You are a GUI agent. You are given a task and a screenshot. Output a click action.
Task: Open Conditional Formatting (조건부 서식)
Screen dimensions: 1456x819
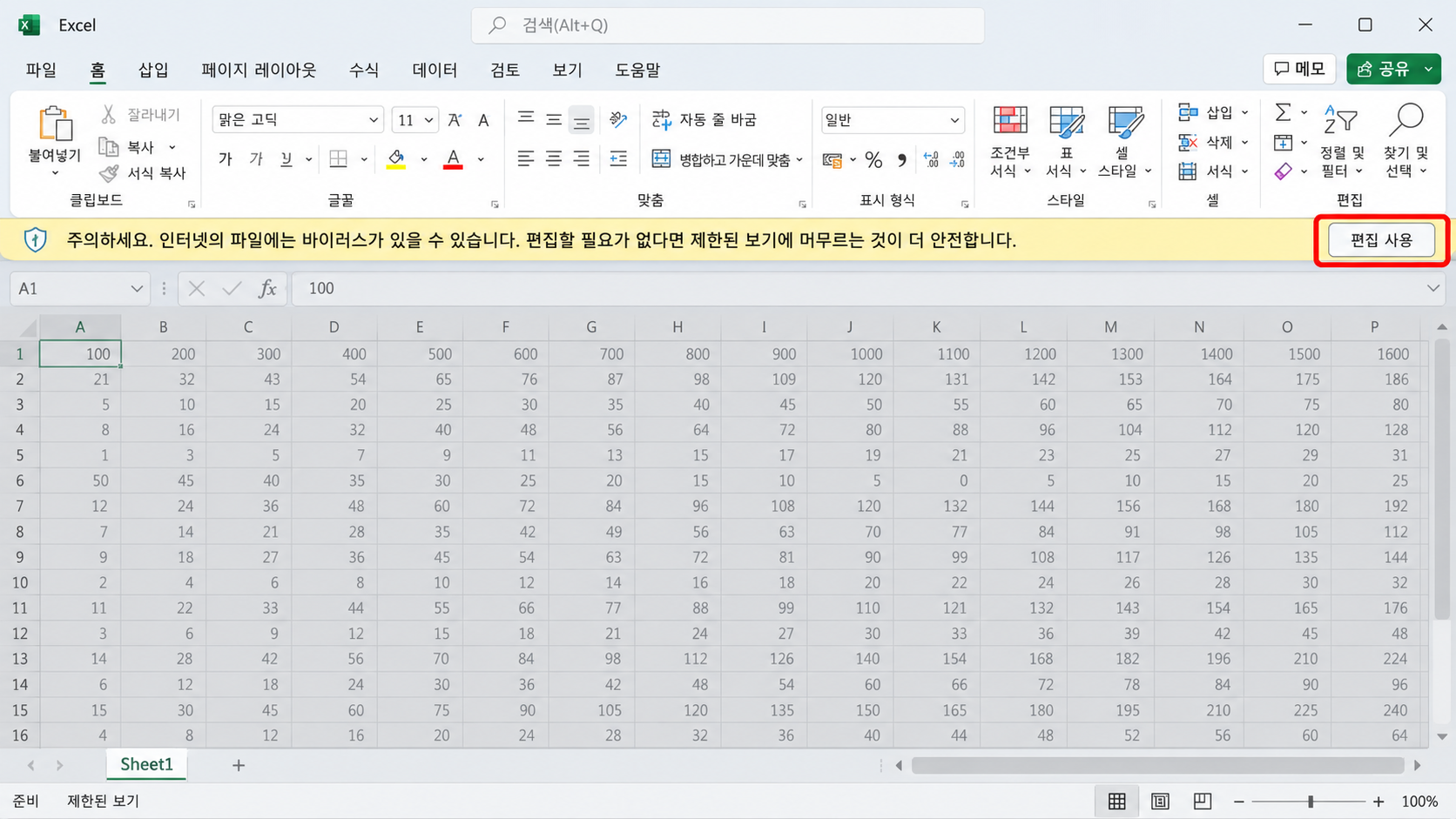click(1010, 142)
